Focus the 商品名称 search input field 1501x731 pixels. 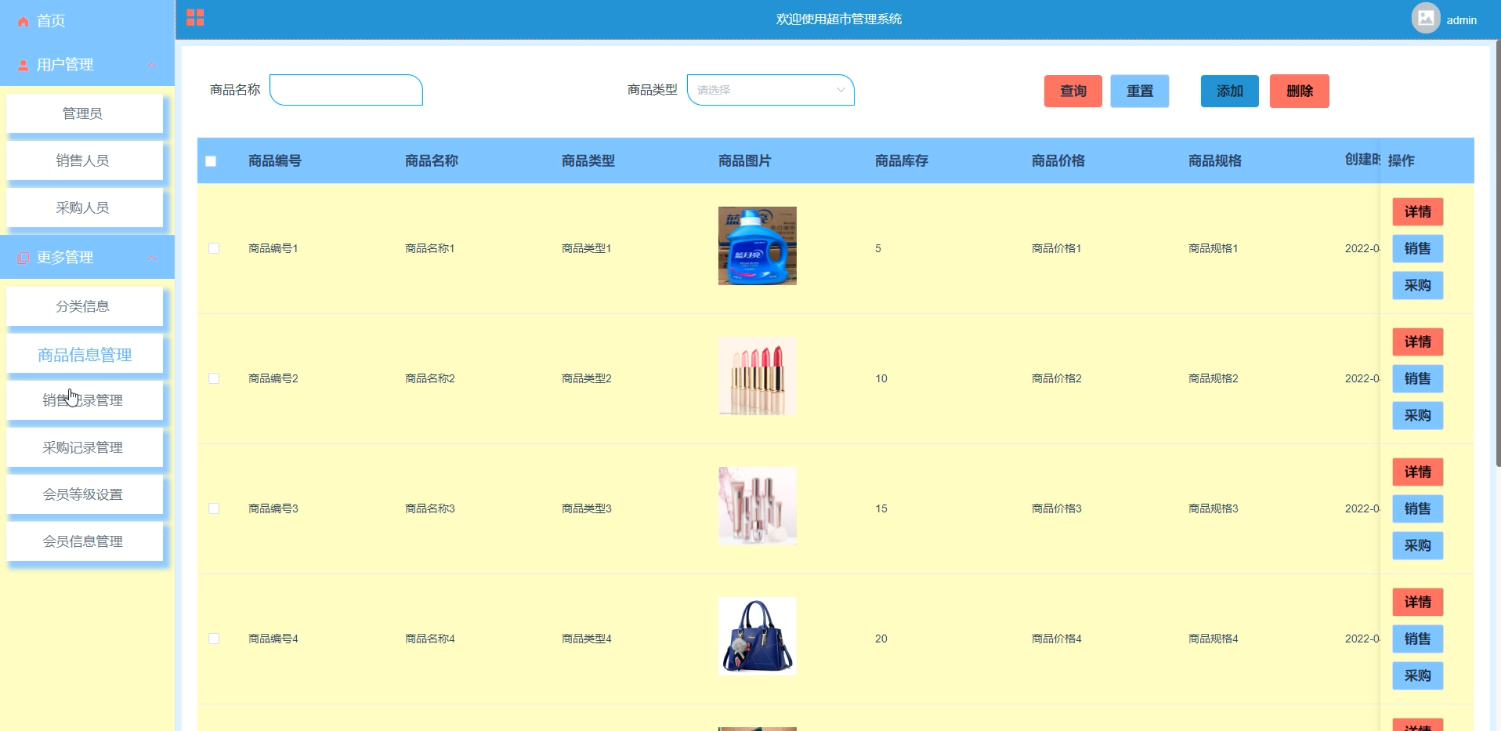(346, 90)
